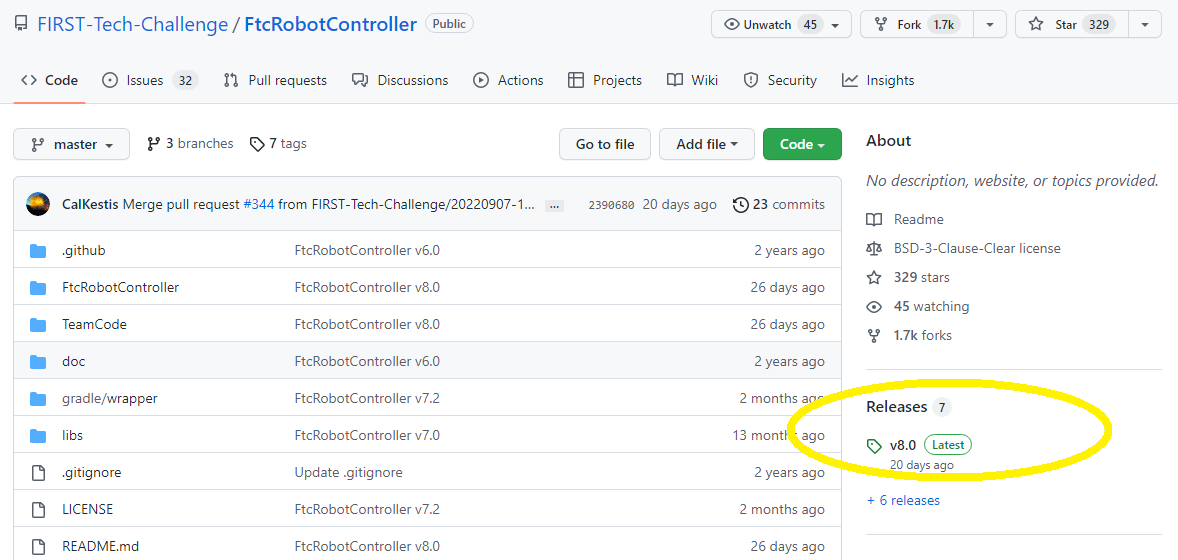This screenshot has width=1178, height=560.
Task: Click the branches icon beside 3 branches
Action: click(x=153, y=144)
